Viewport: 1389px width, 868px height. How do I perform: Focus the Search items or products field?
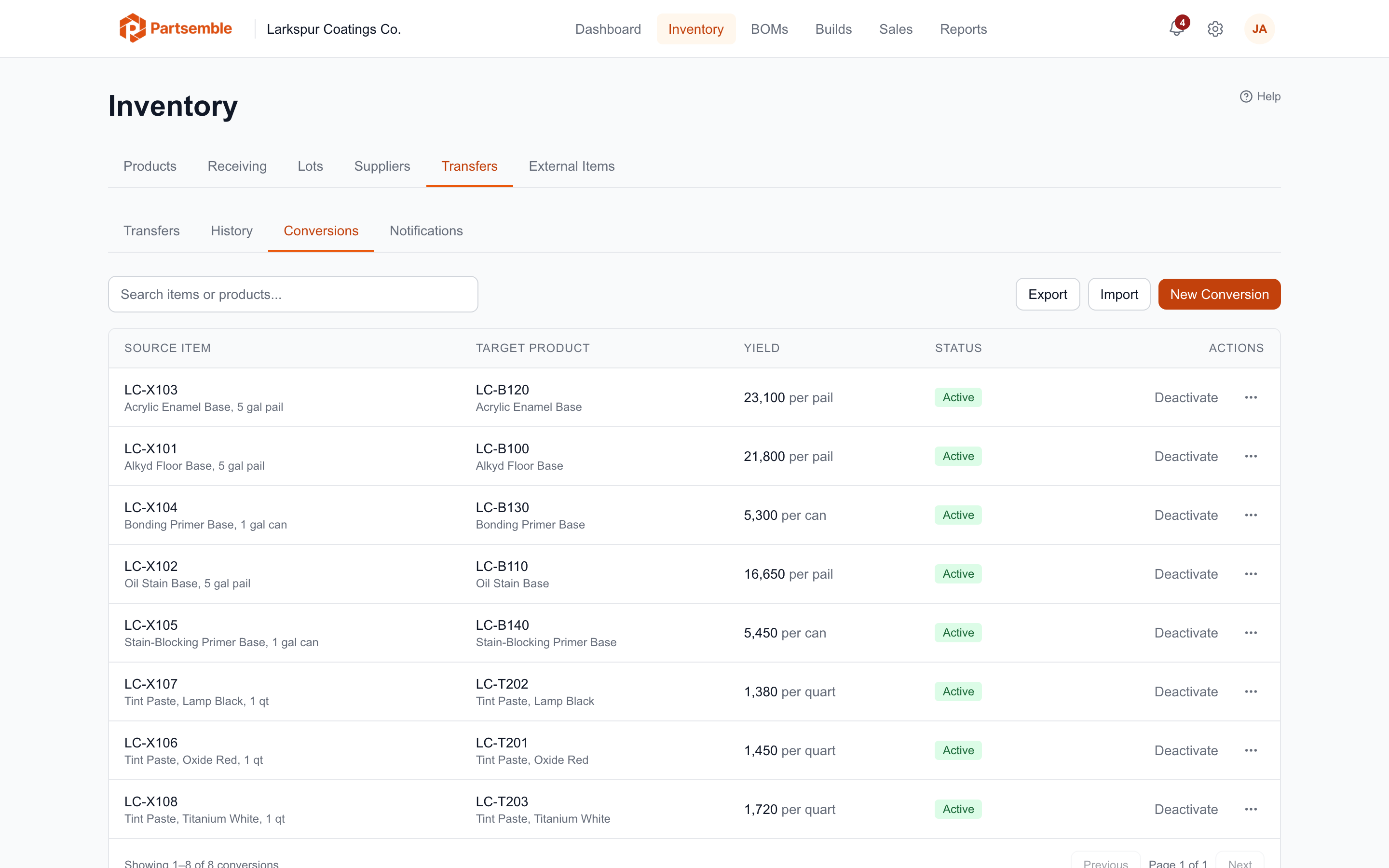[293, 294]
